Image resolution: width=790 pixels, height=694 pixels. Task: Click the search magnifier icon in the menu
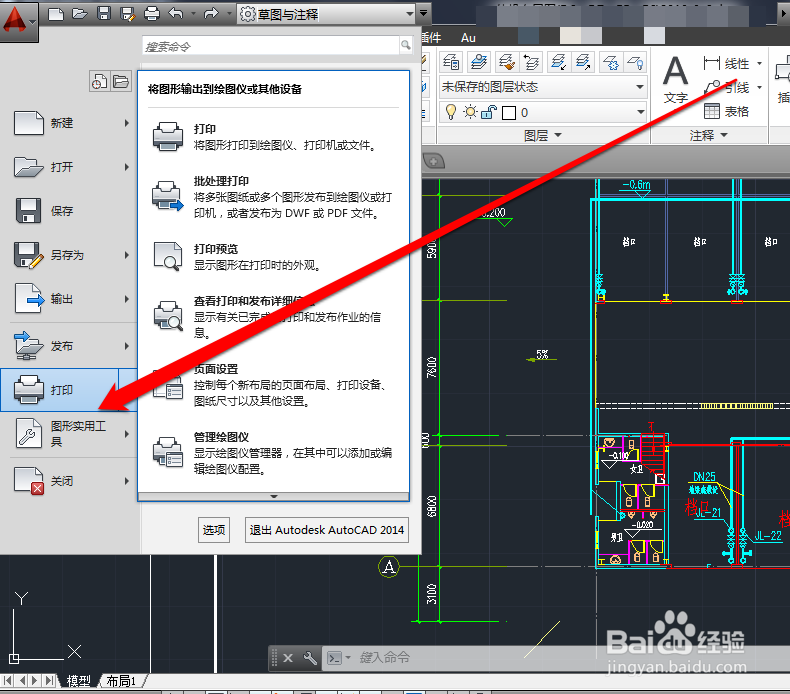tap(406, 46)
